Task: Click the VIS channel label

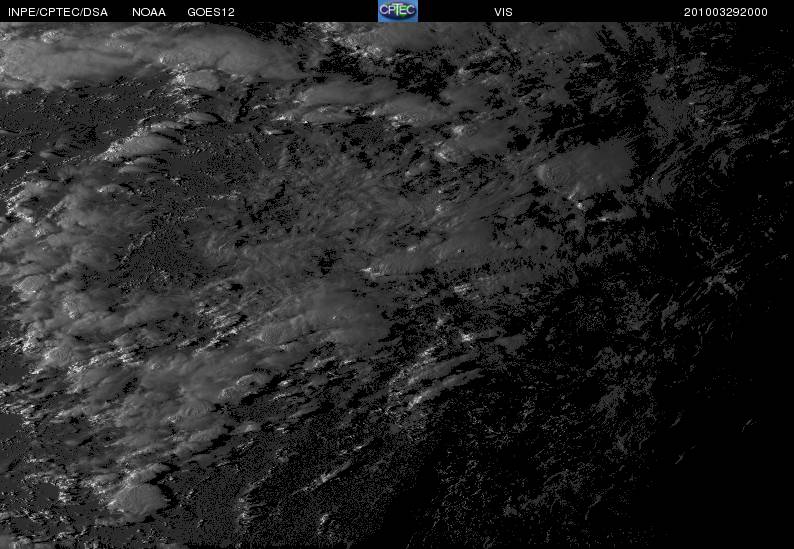Action: coord(503,12)
